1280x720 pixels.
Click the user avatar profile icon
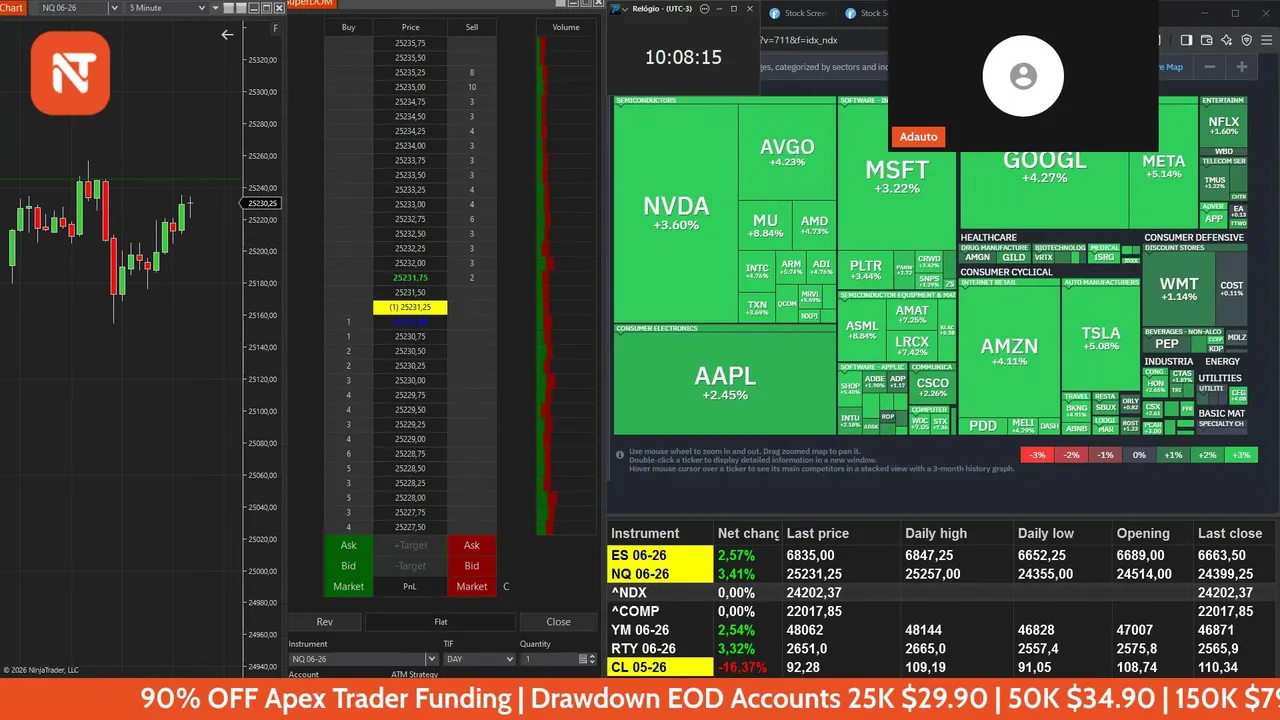pos(1022,76)
